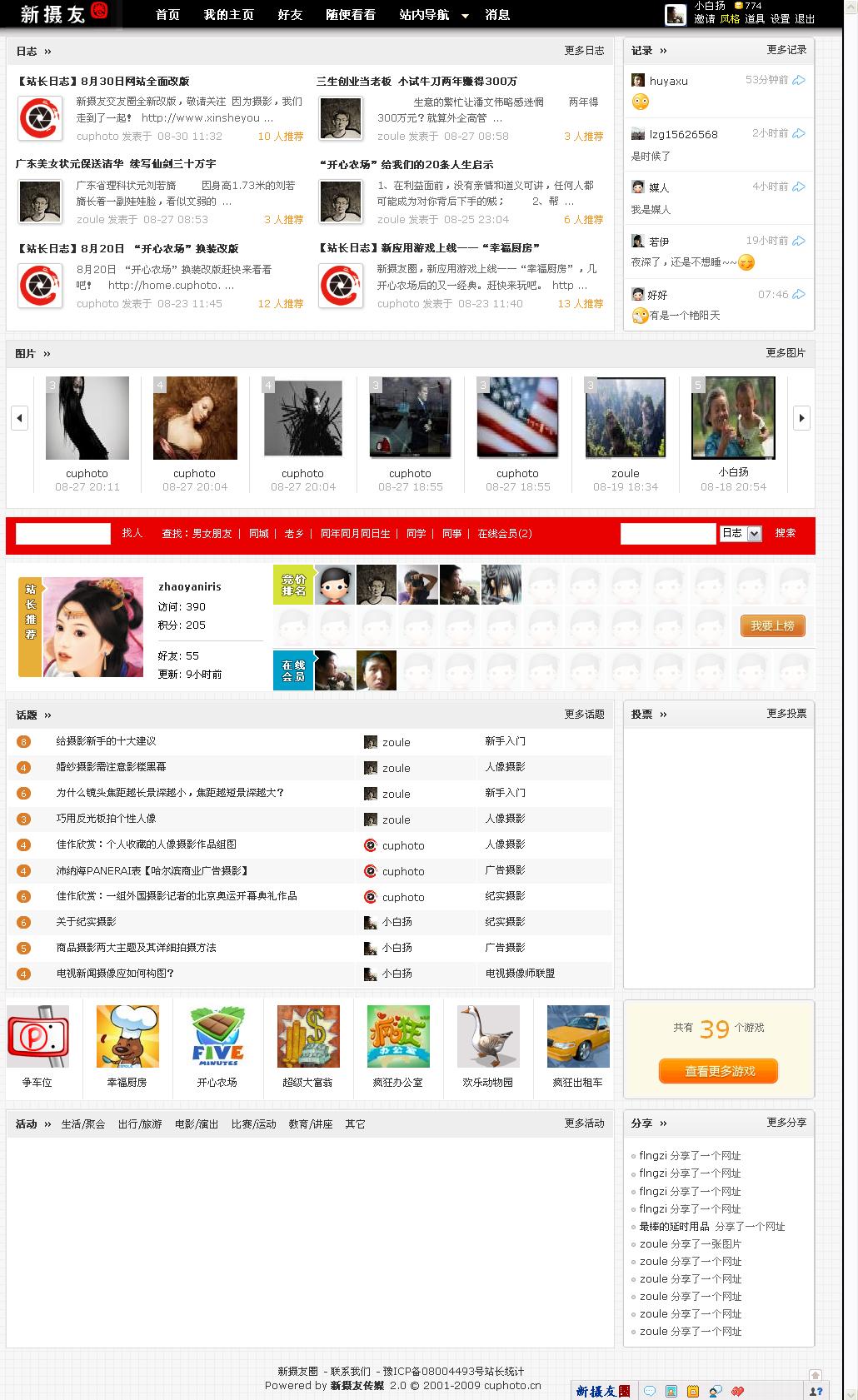Click the 搜索 button

click(x=786, y=533)
